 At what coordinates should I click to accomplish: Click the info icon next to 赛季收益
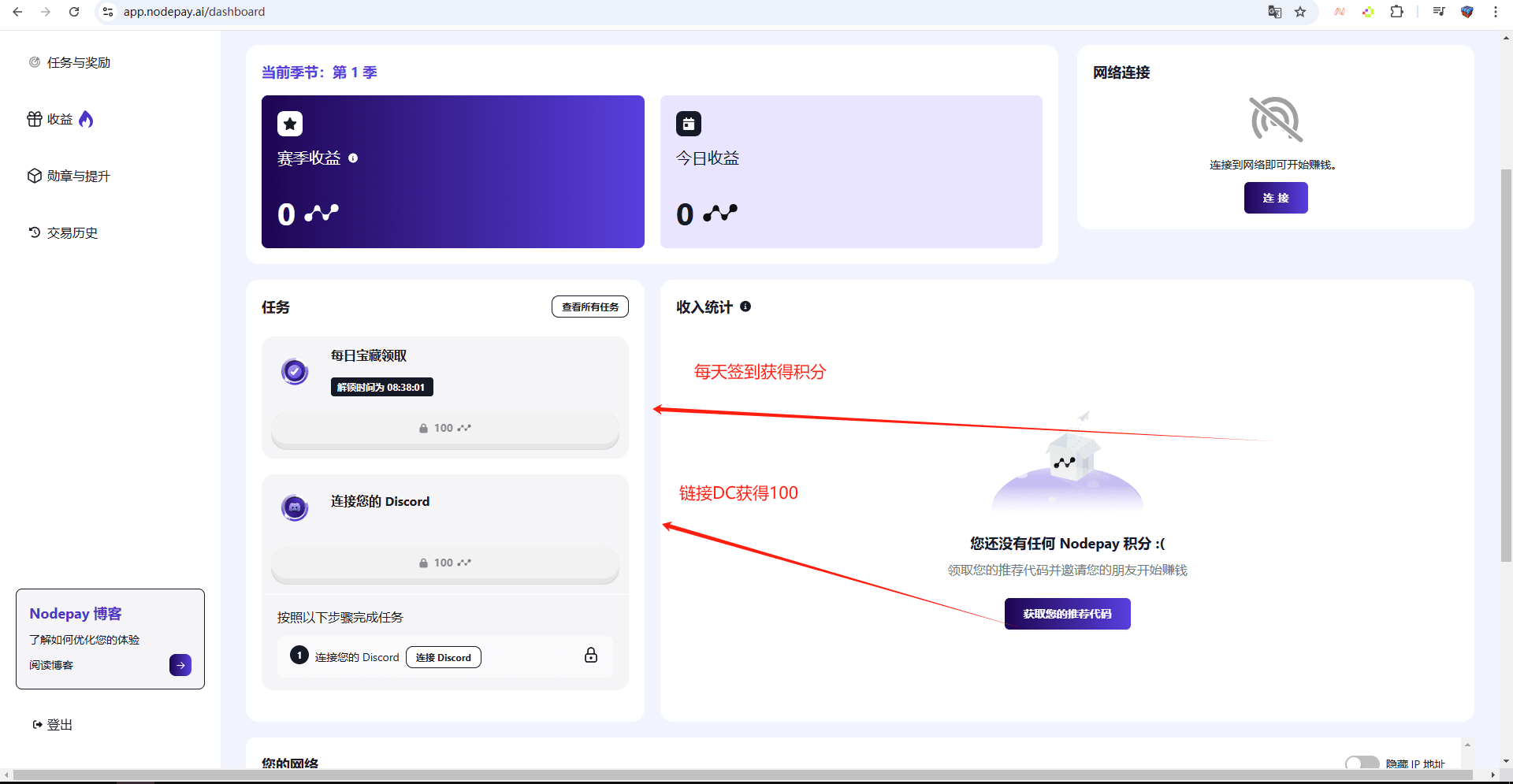[353, 158]
